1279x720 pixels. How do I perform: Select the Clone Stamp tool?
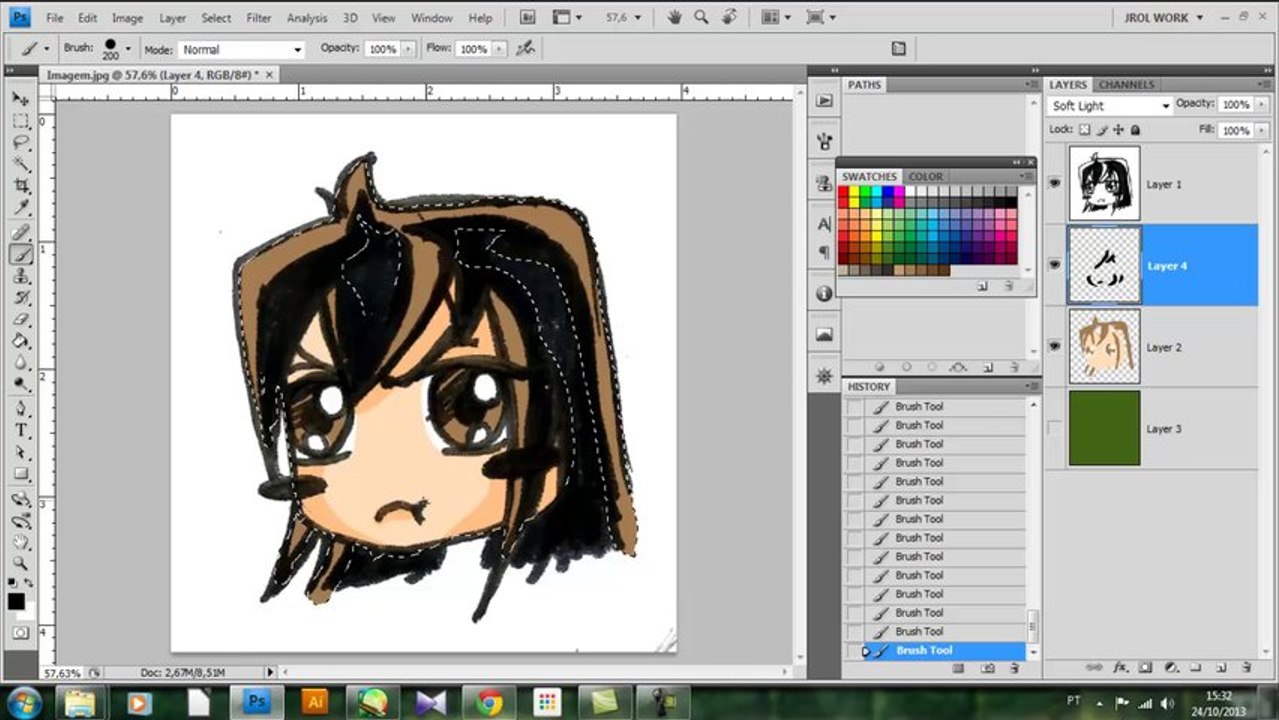coord(20,277)
